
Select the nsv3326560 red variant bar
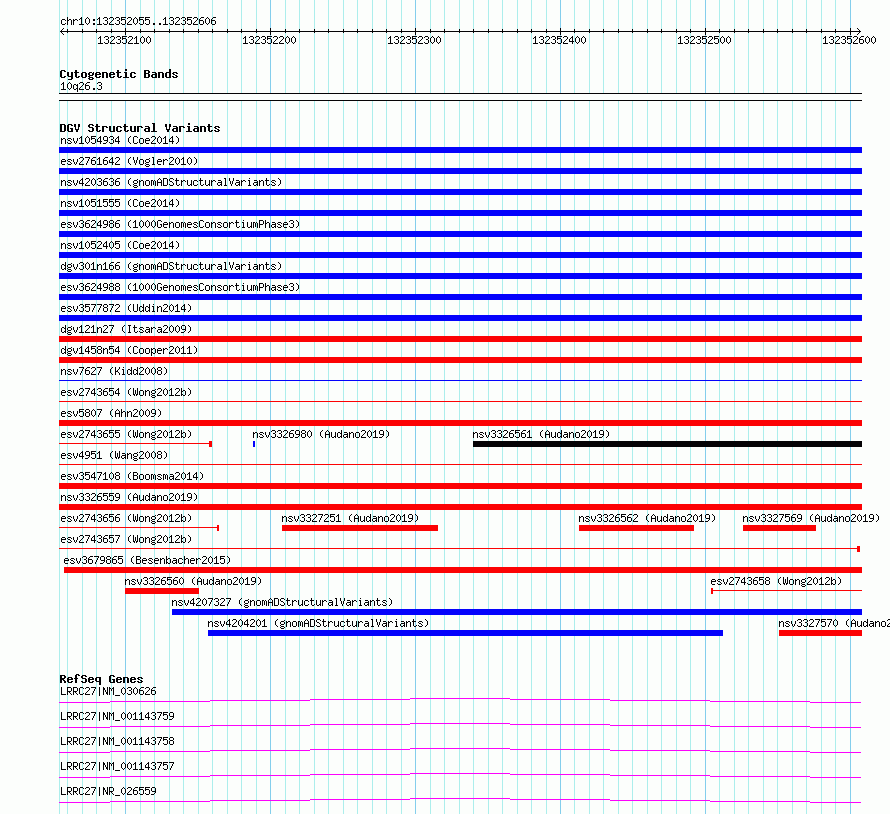pyautogui.click(x=162, y=591)
